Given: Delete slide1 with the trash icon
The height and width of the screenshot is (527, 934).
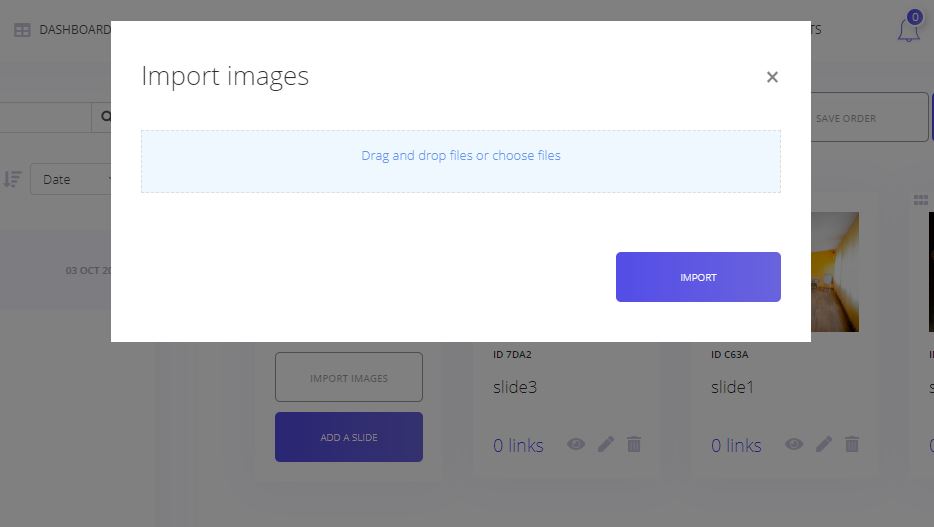Looking at the screenshot, I should click(x=852, y=444).
